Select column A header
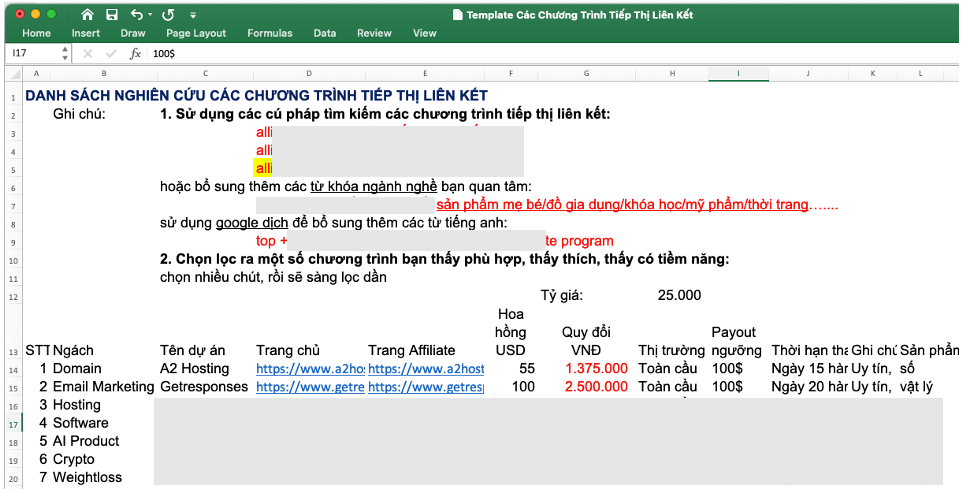Screen dimensions: 964x489 pyautogui.click(x=37, y=73)
